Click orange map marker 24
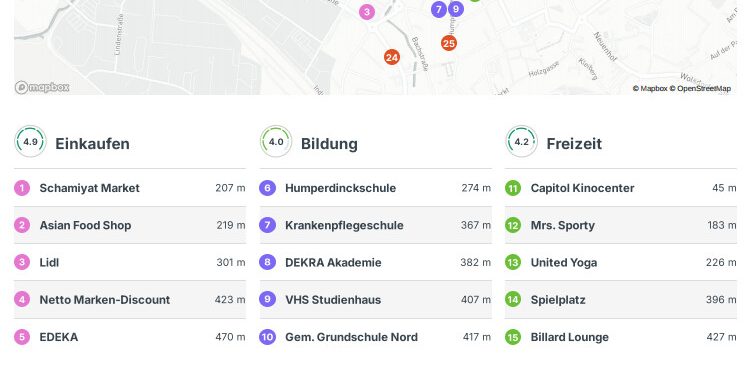Screen dimensions: 748x386 pos(392,57)
